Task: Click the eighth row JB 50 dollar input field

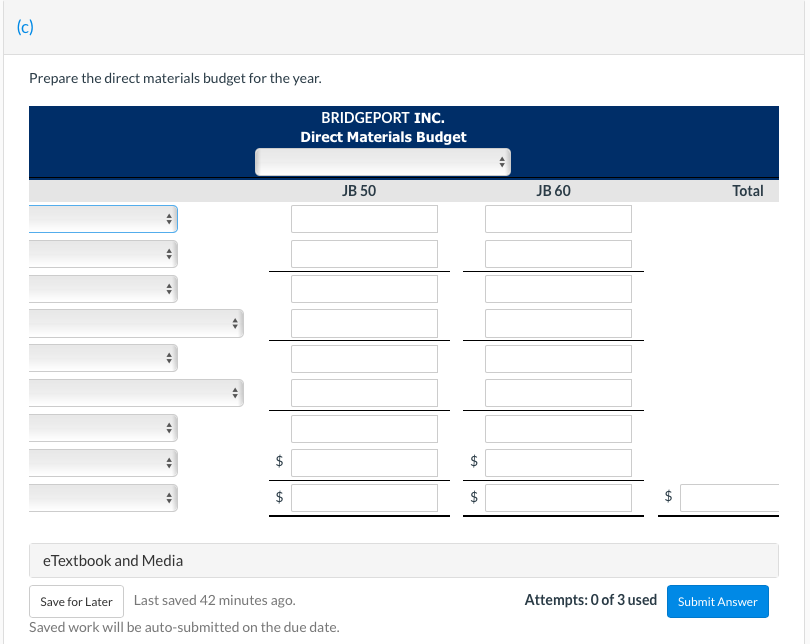Action: (364, 463)
